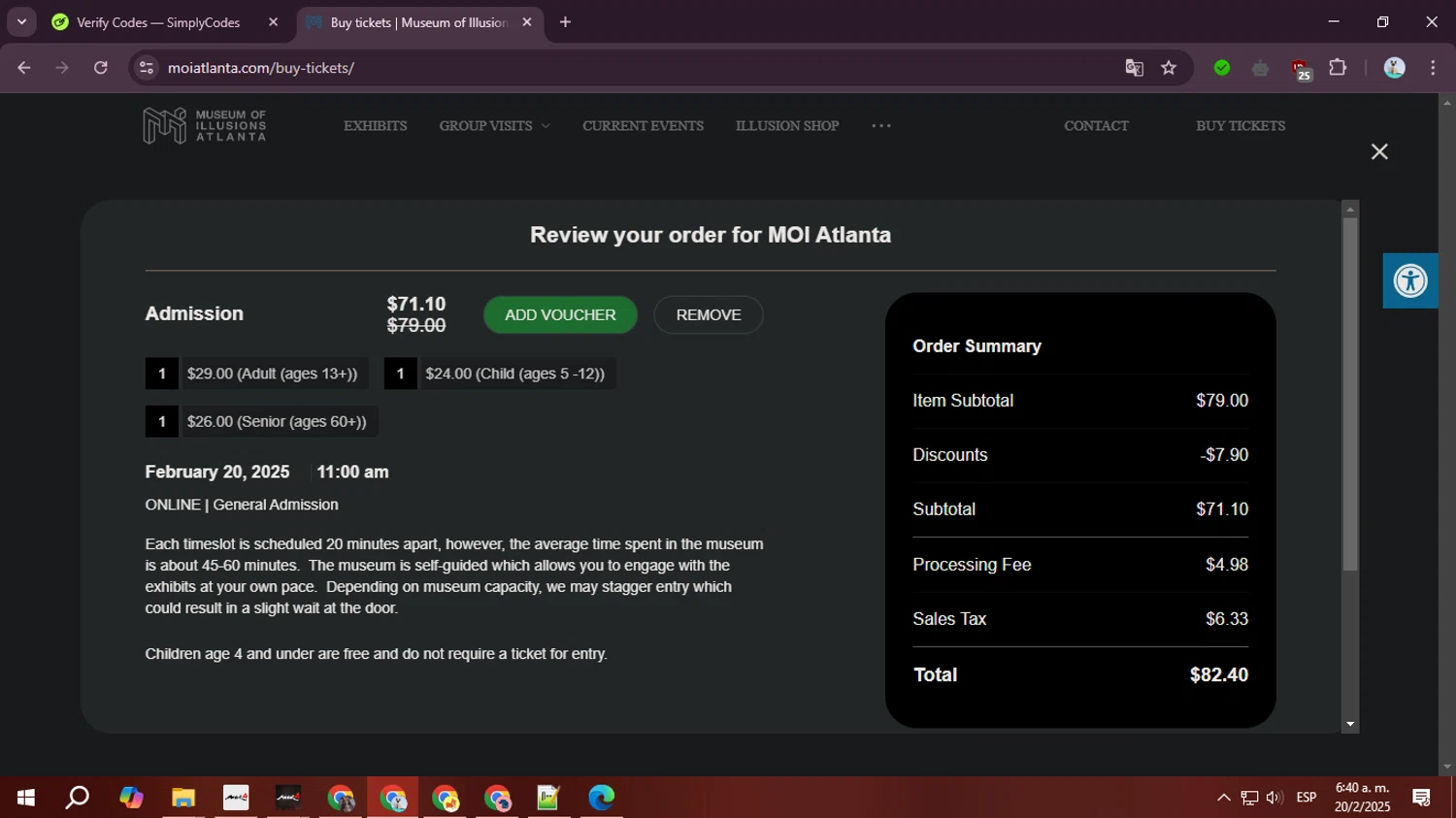Click the struck-through $79.00 price
Viewport: 1456px width, 818px height.
click(x=416, y=326)
